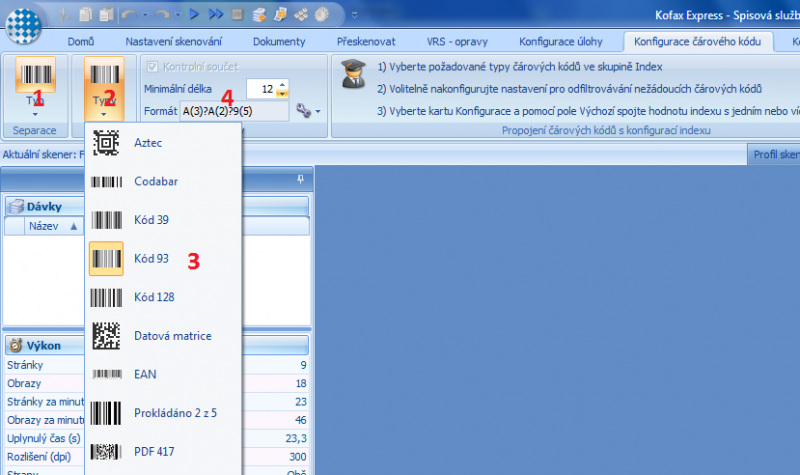The height and width of the screenshot is (475, 800).
Task: Choose EAN barcode type
Action: [x=163, y=374]
